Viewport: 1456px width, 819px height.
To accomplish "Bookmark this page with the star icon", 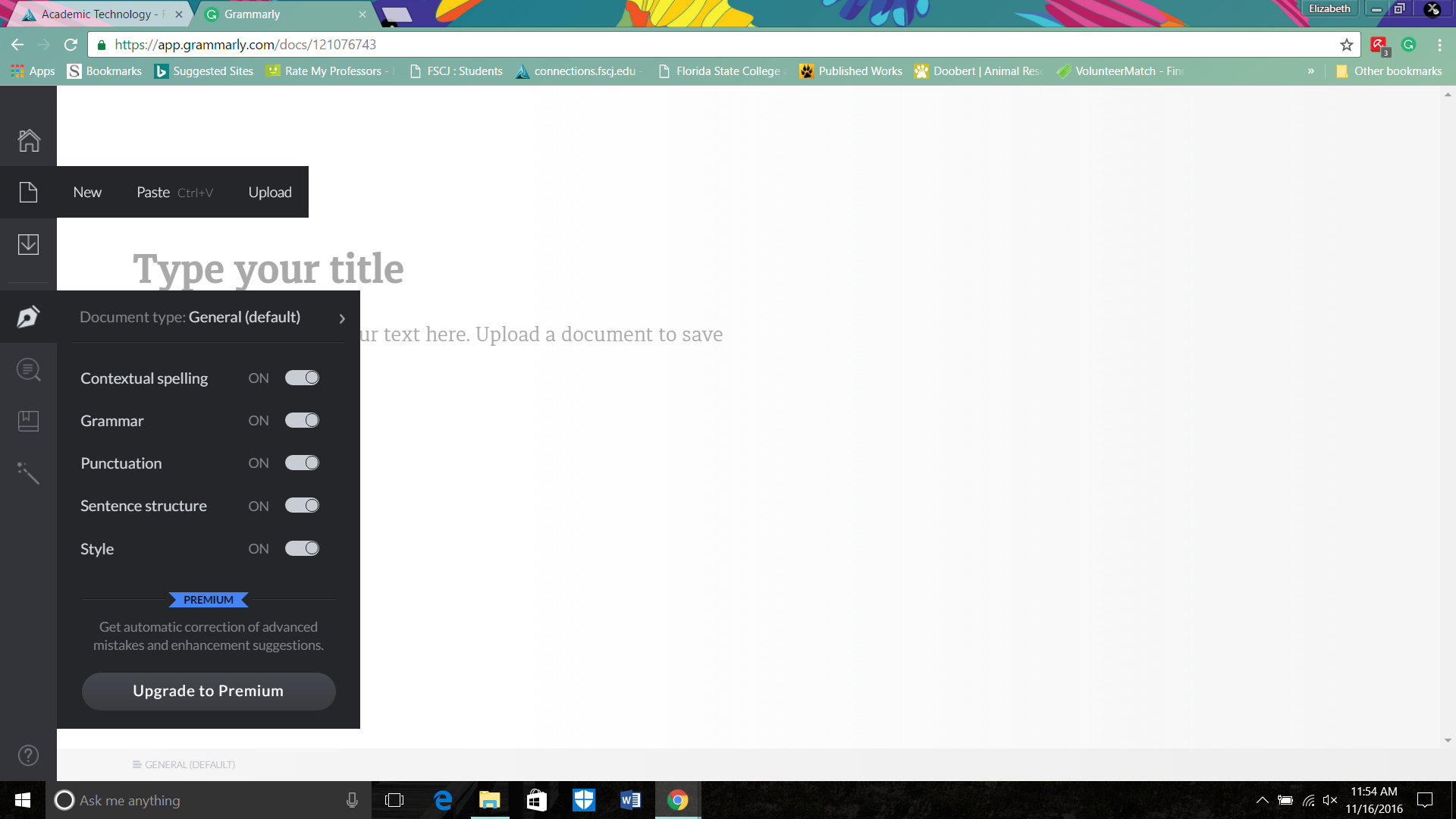I will 1346,45.
